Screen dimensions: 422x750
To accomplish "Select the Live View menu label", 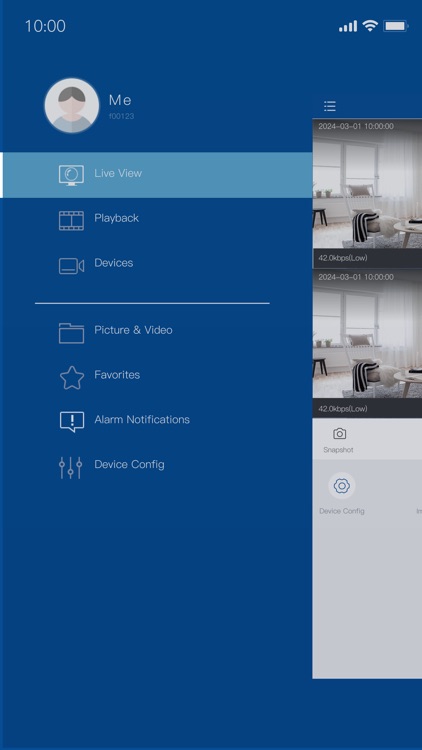I will click(x=118, y=173).
